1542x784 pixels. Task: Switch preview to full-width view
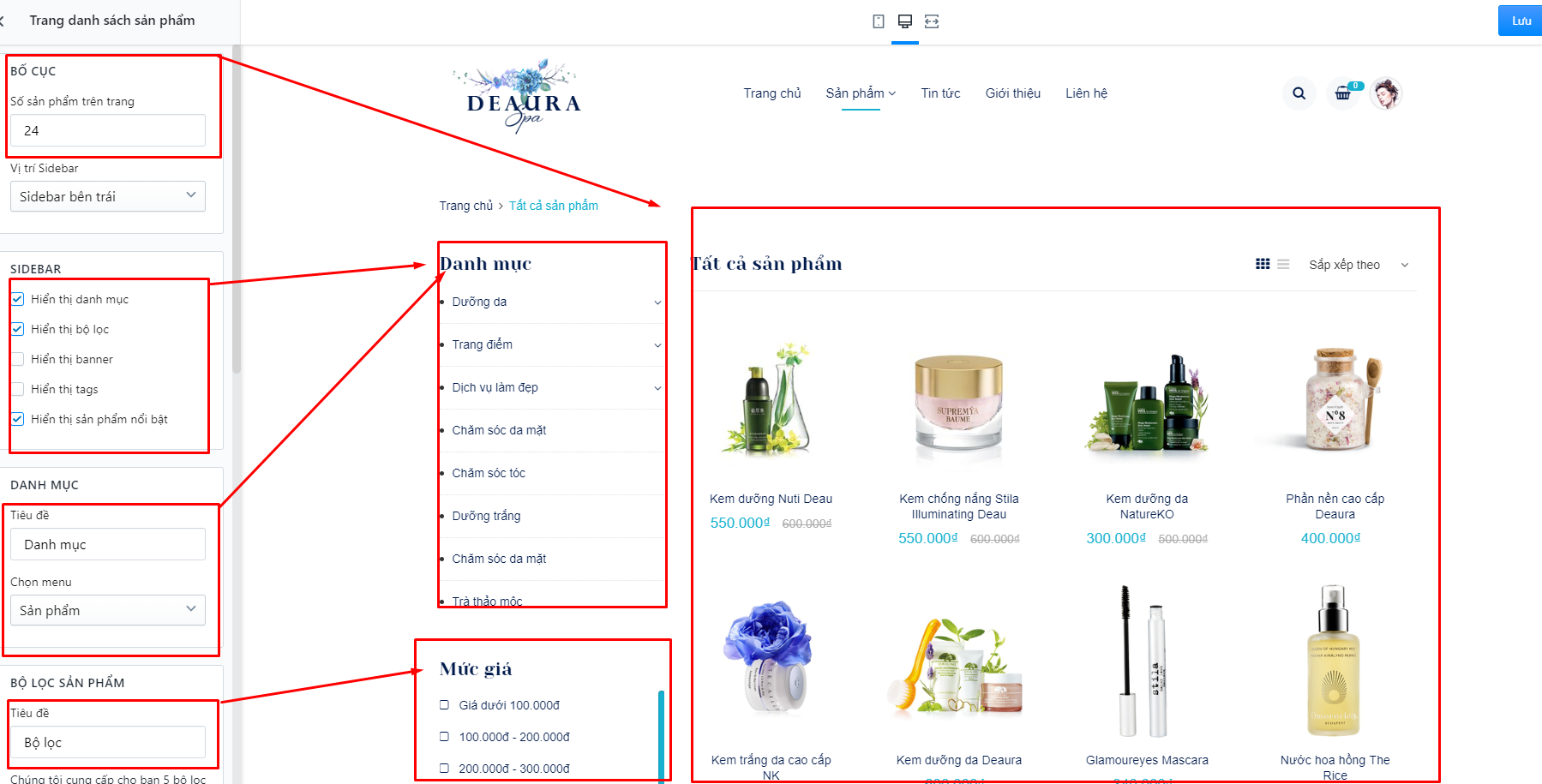point(932,21)
